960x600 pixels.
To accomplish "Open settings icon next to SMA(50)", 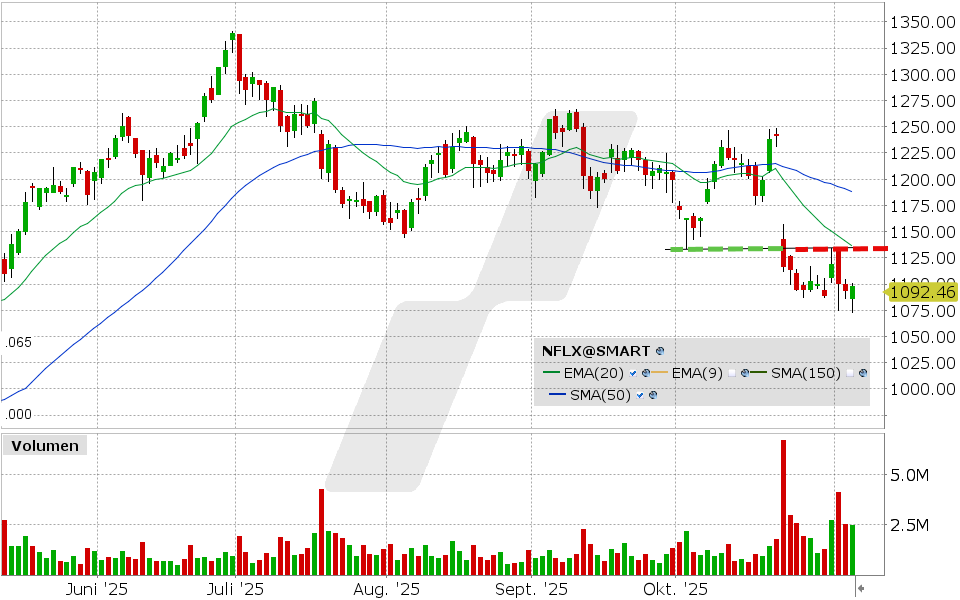I will (653, 395).
